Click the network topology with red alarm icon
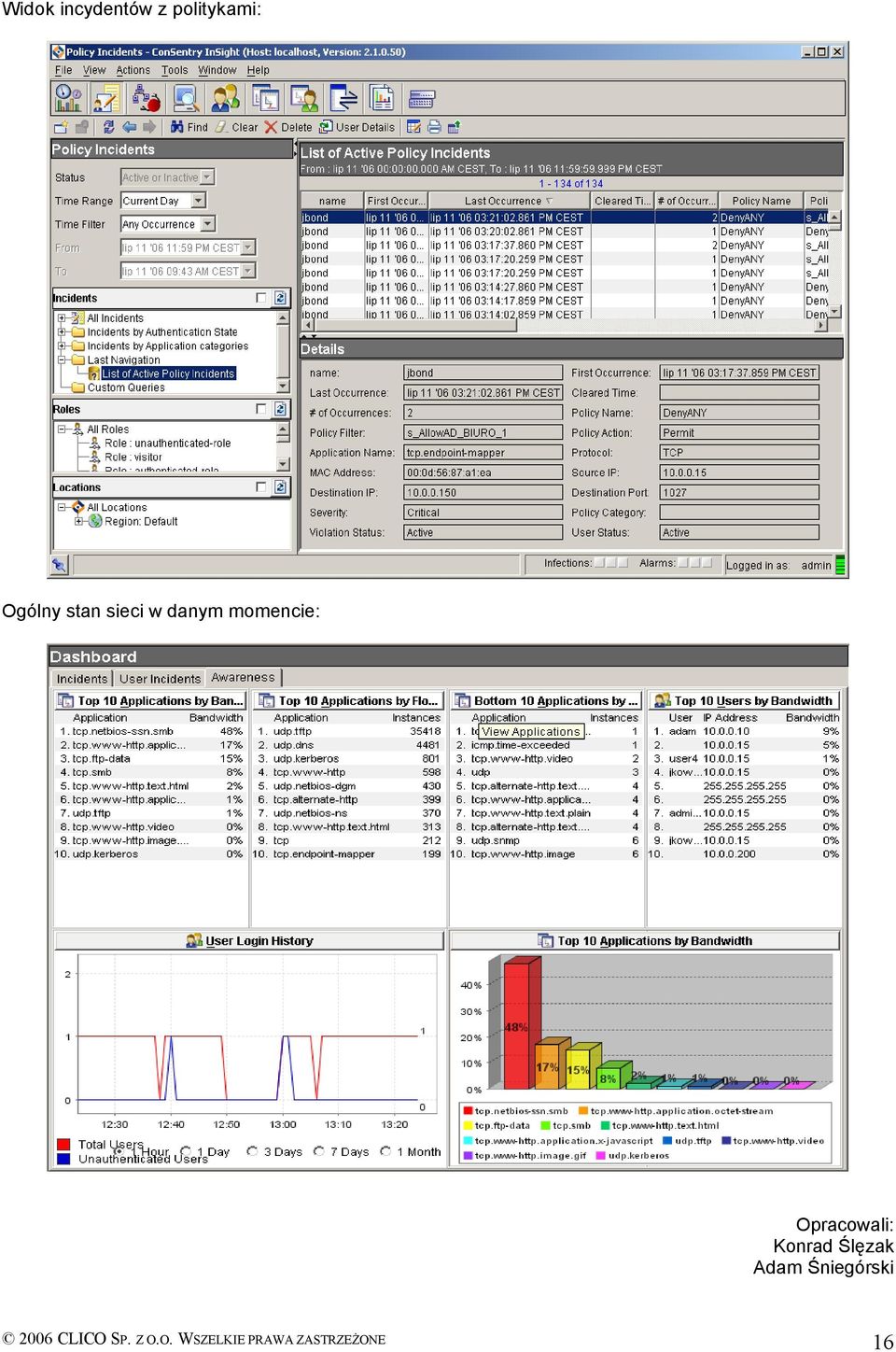 click(146, 97)
